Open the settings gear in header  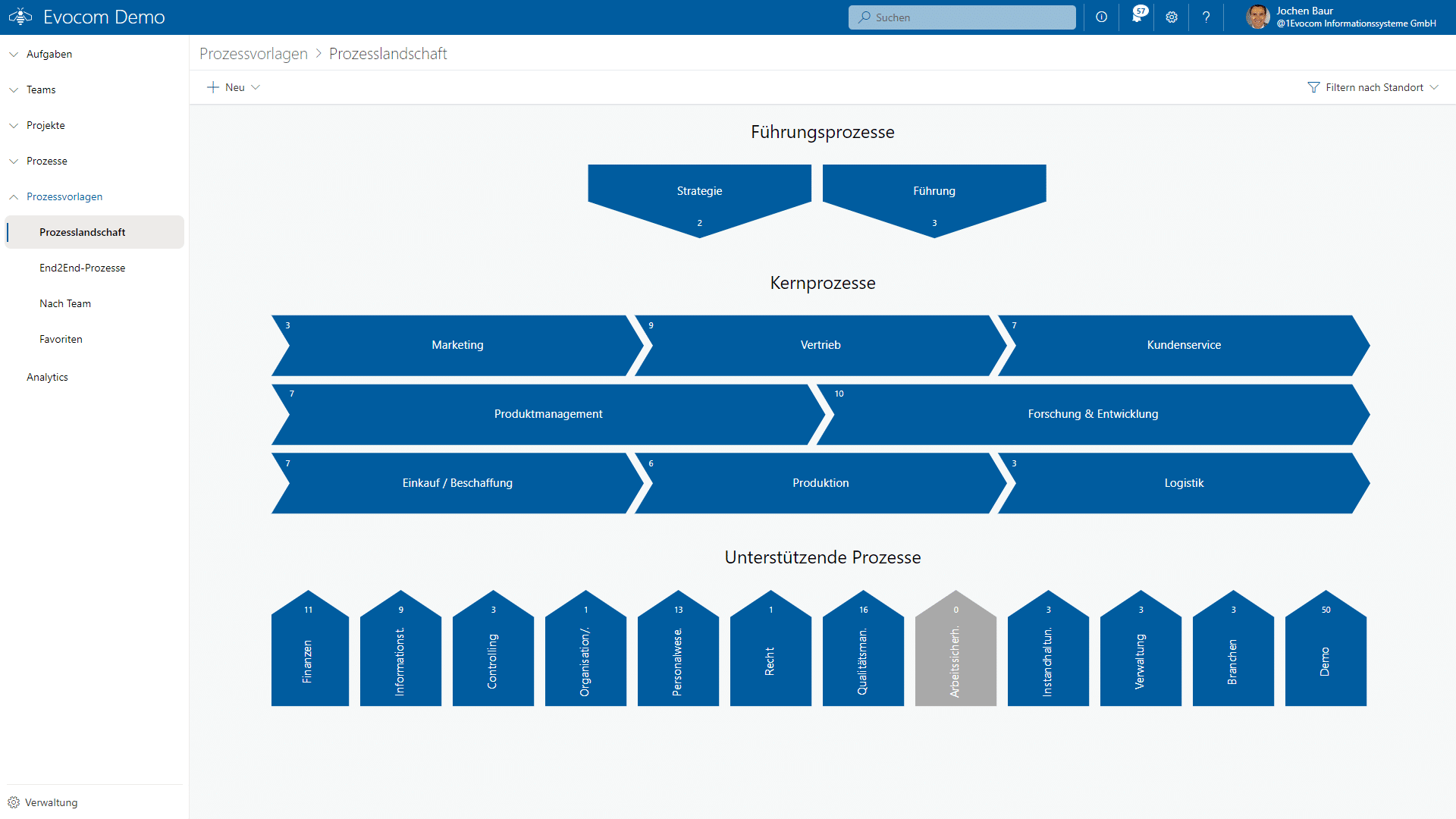pos(1172,17)
